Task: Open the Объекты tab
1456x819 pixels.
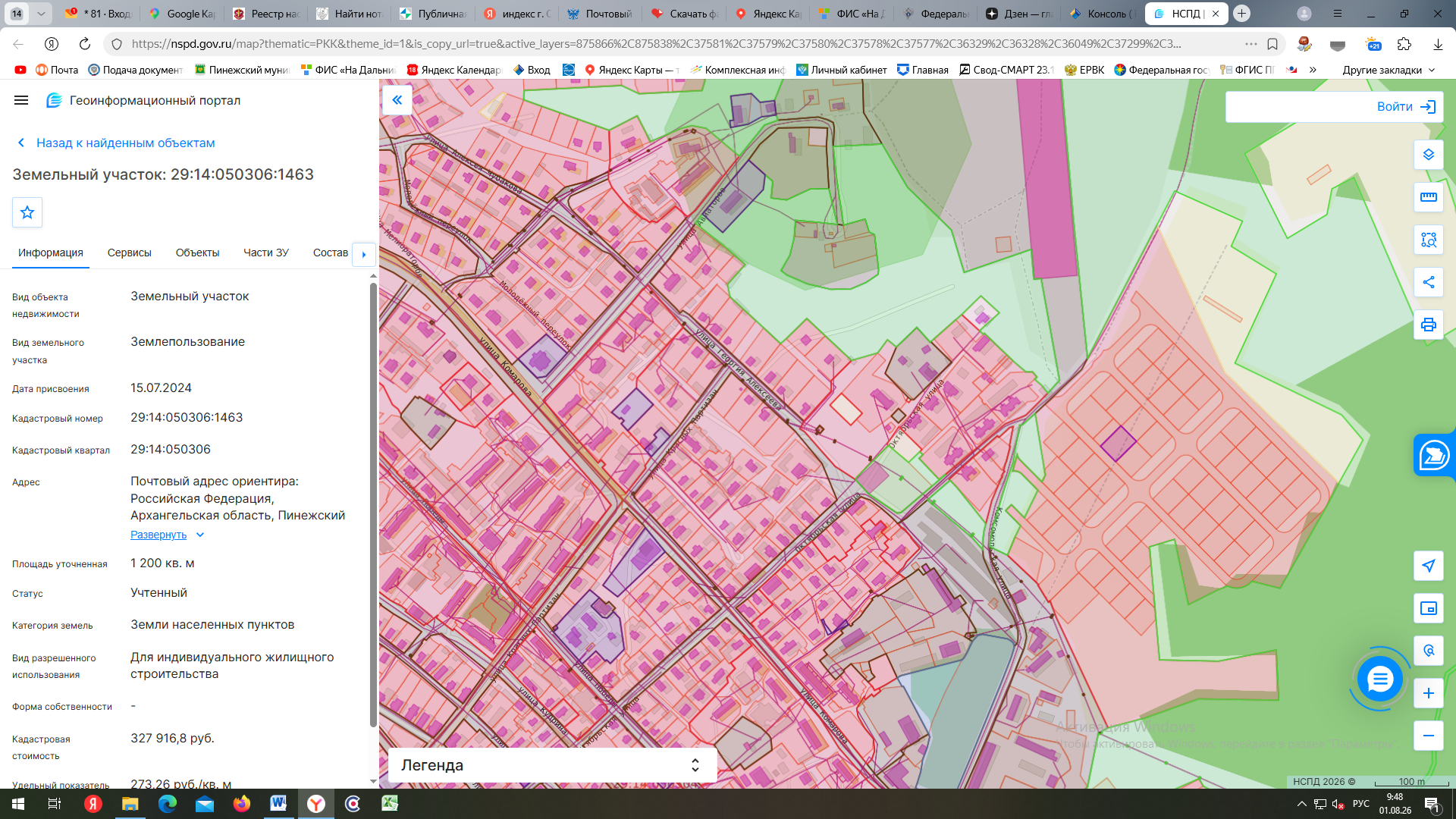Action: (197, 253)
